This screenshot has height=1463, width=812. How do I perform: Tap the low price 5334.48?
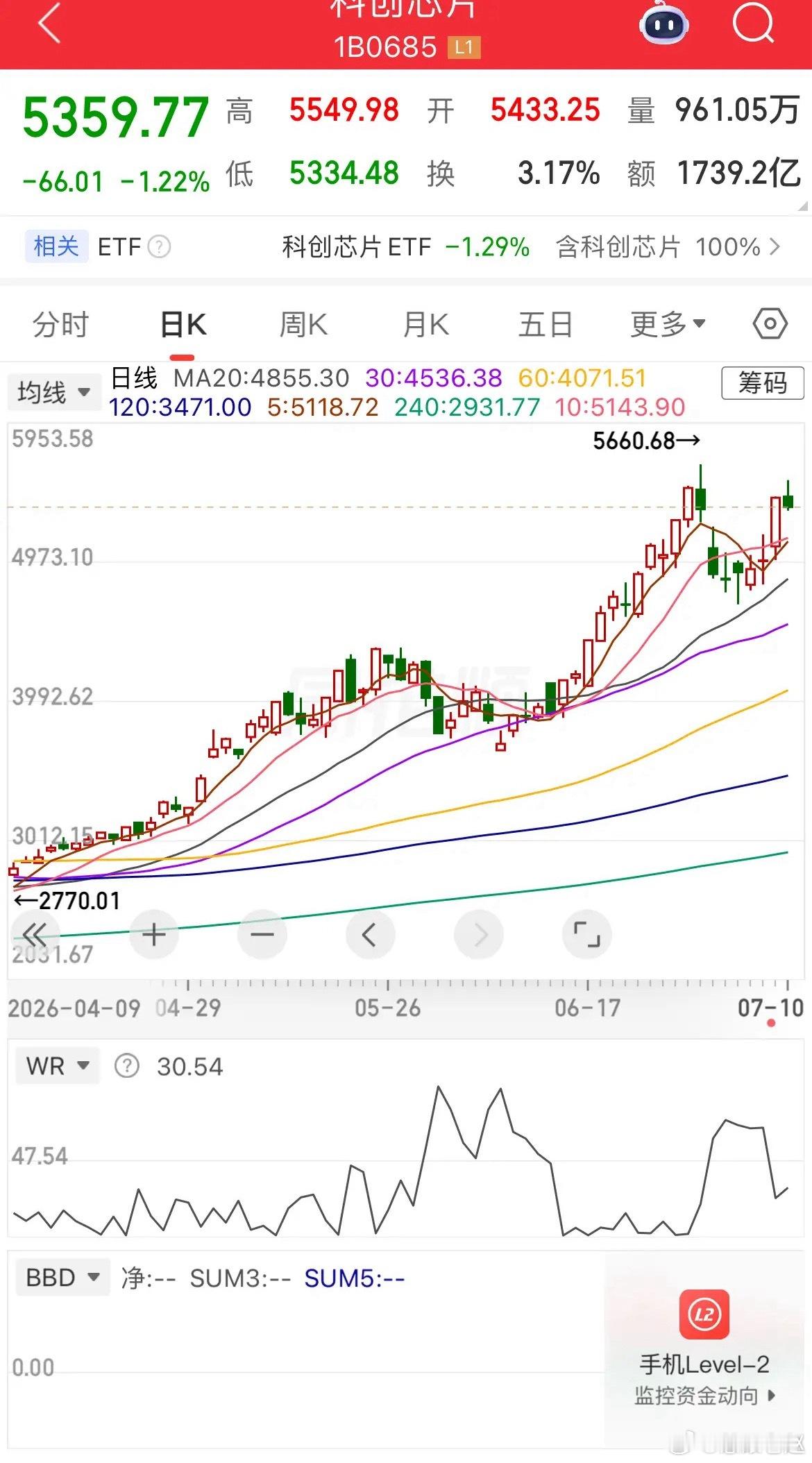[x=344, y=173]
